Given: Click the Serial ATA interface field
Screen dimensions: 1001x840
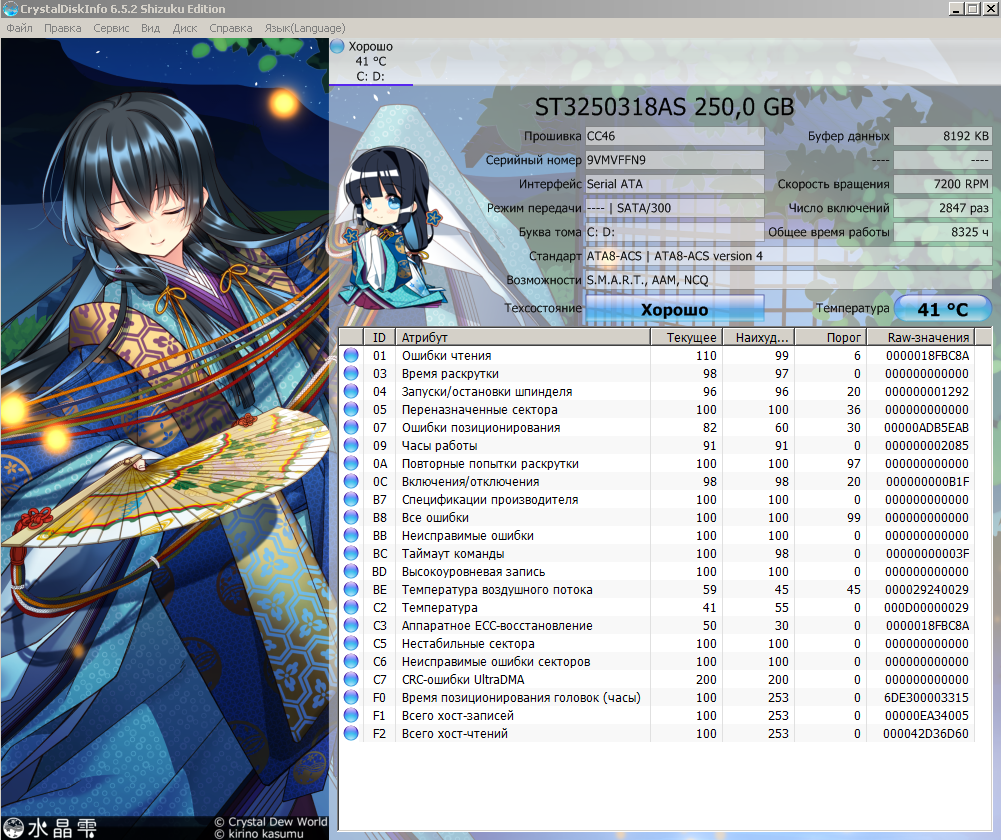Looking at the screenshot, I should pyautogui.click(x=674, y=184).
